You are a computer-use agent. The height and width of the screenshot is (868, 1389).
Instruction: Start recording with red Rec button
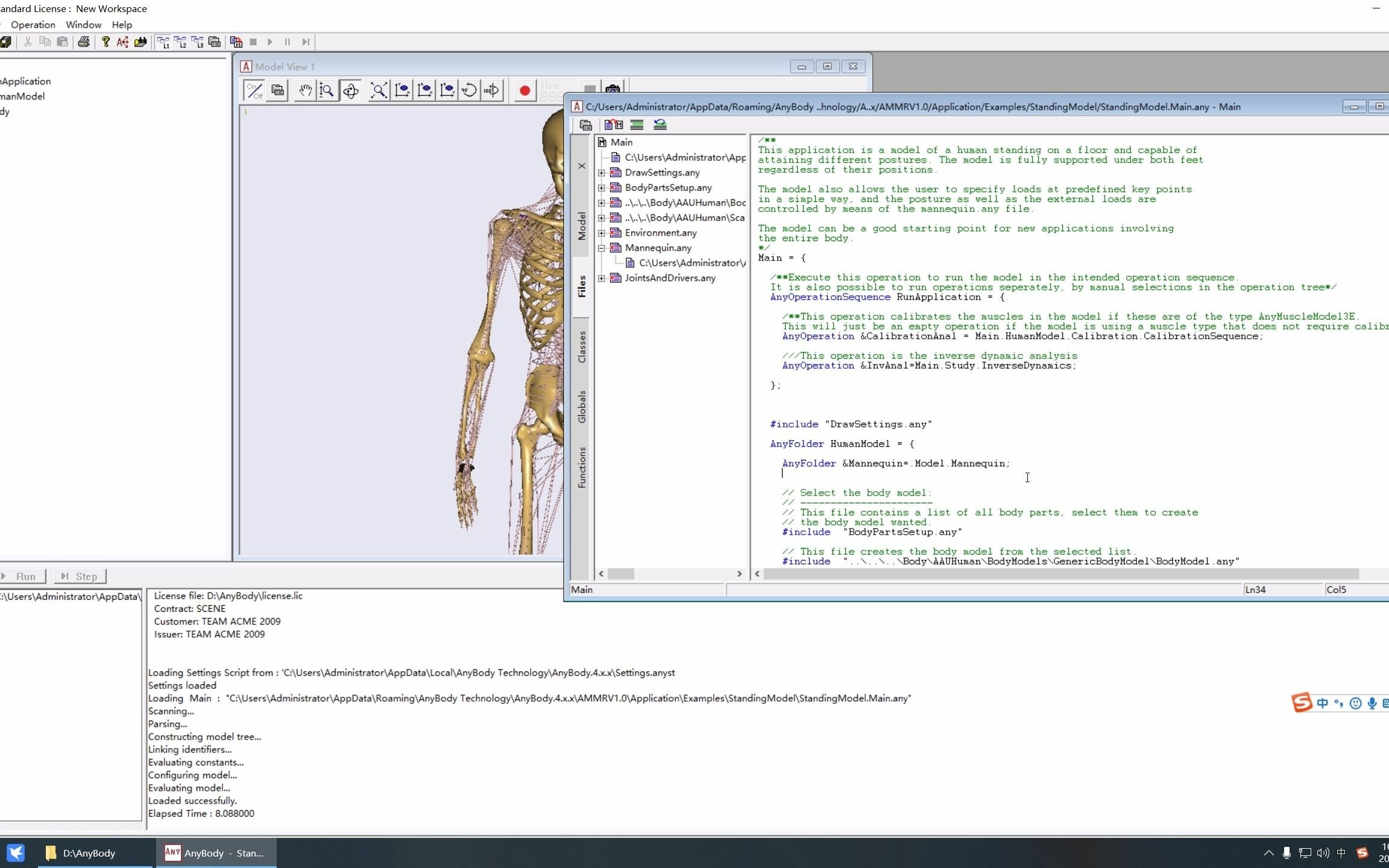[x=524, y=90]
